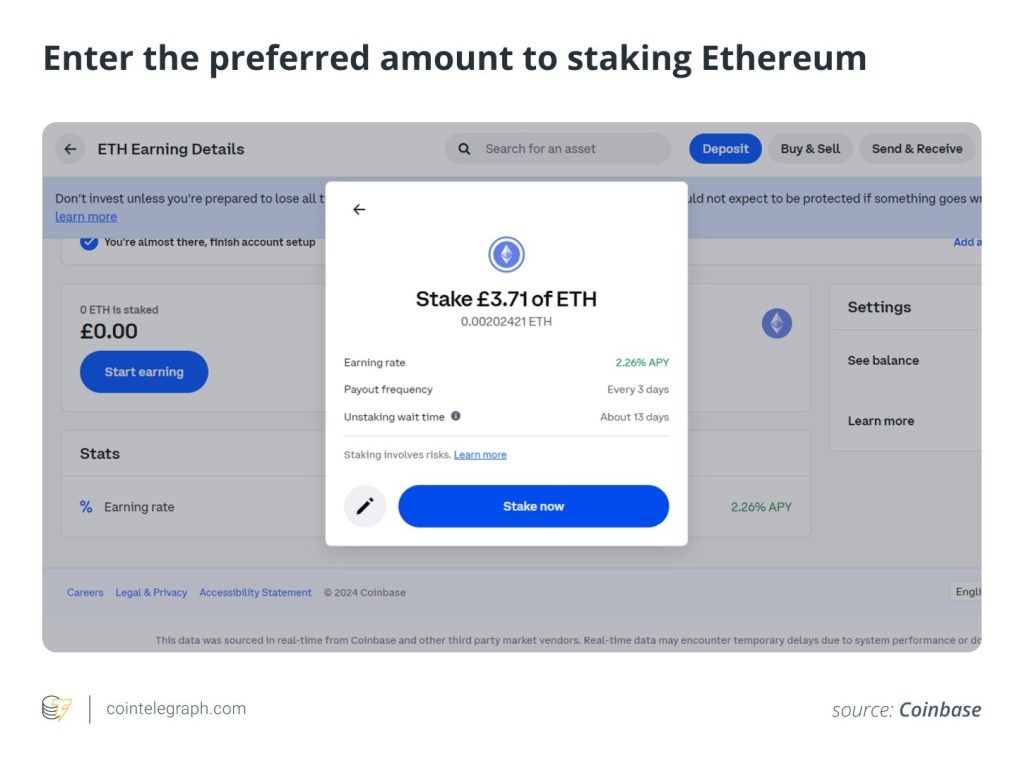Screen dimensions: 1024x766
Task: Click the Deposit button
Action: (725, 149)
